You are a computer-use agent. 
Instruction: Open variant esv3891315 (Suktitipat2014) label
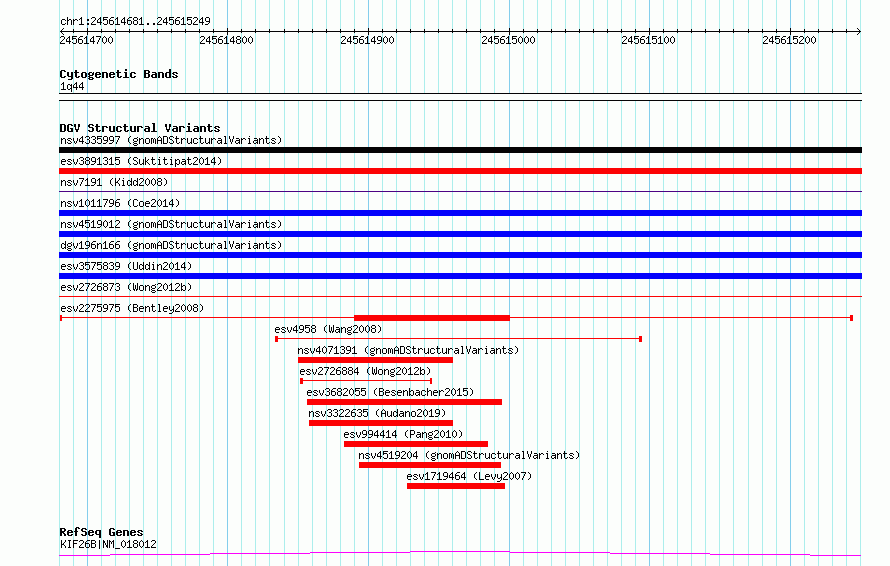[x=141, y=161]
